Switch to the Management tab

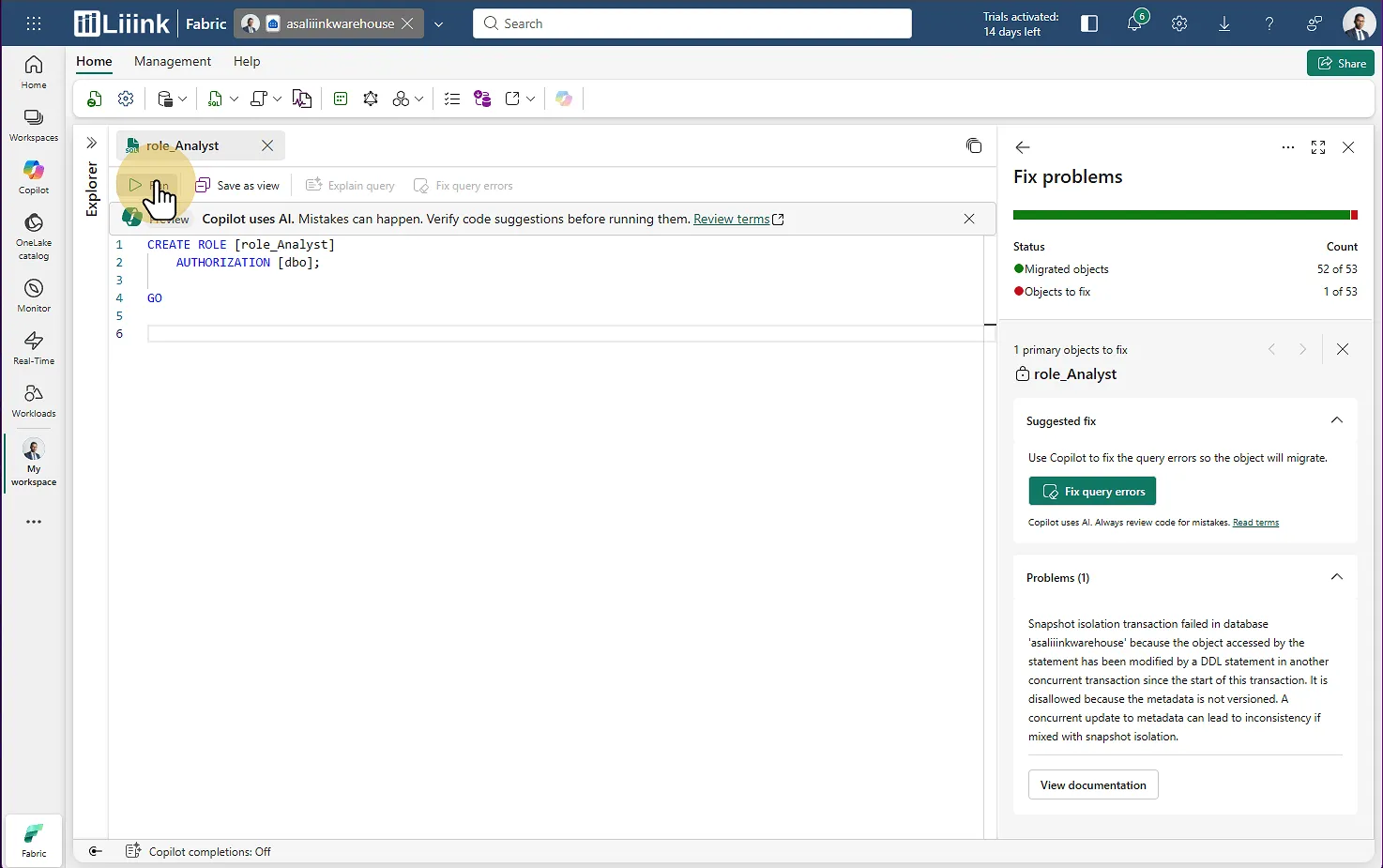[173, 61]
